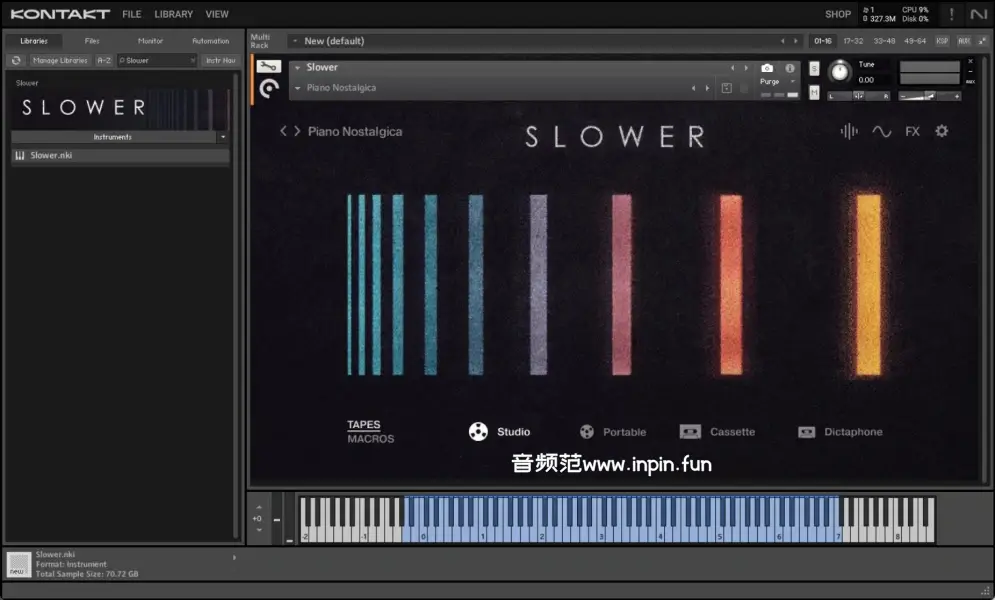Open the instrument info icon
The image size is (995, 600).
click(x=790, y=68)
